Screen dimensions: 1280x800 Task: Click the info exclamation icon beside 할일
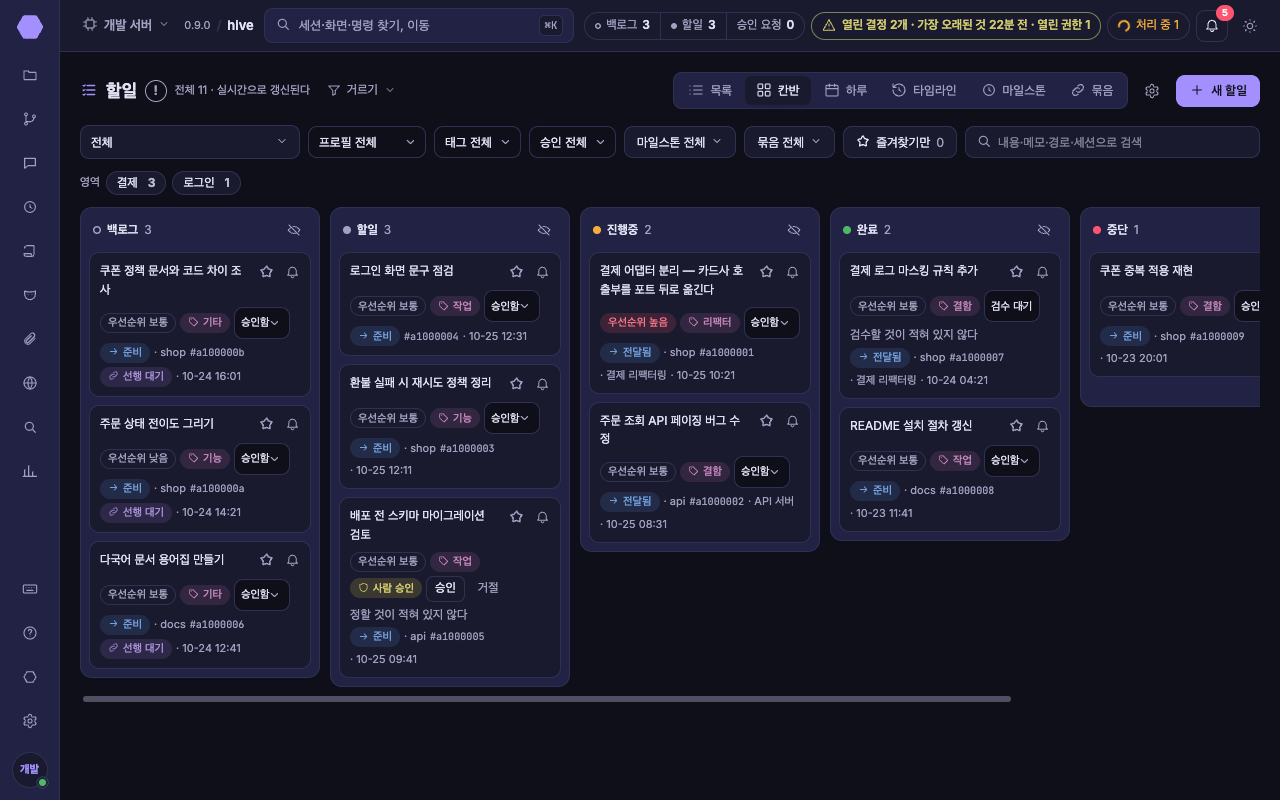[156, 91]
